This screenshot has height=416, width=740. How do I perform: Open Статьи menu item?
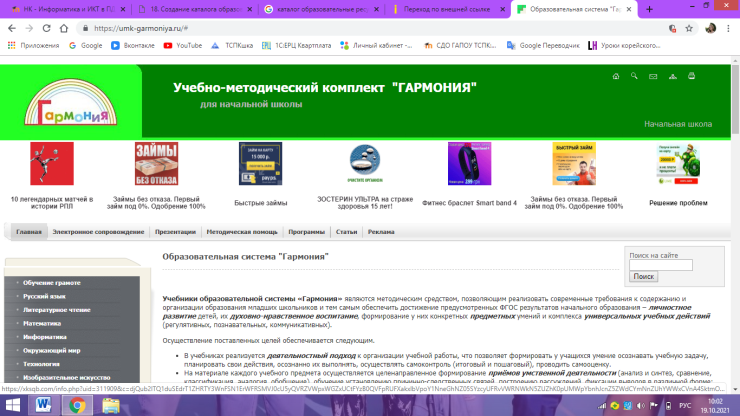[x=346, y=232]
